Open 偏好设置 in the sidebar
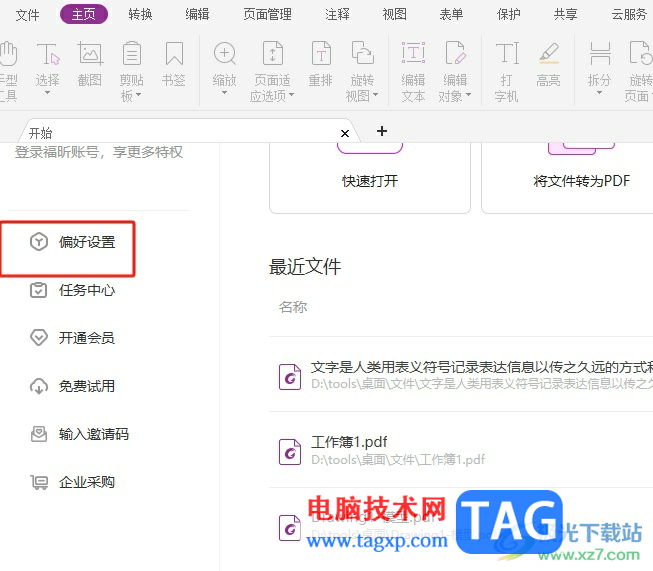The height and width of the screenshot is (571, 653). coord(87,242)
